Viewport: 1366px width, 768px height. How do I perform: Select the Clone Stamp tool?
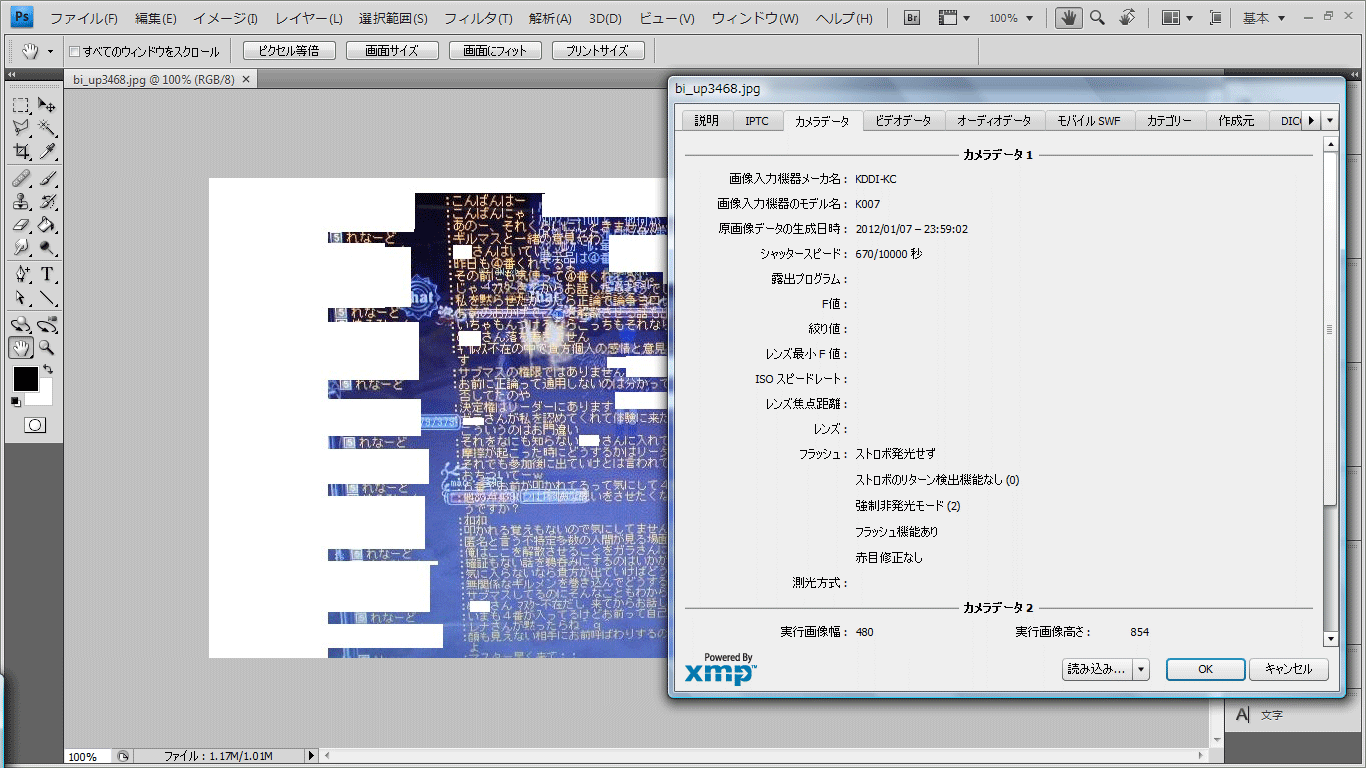[21, 202]
